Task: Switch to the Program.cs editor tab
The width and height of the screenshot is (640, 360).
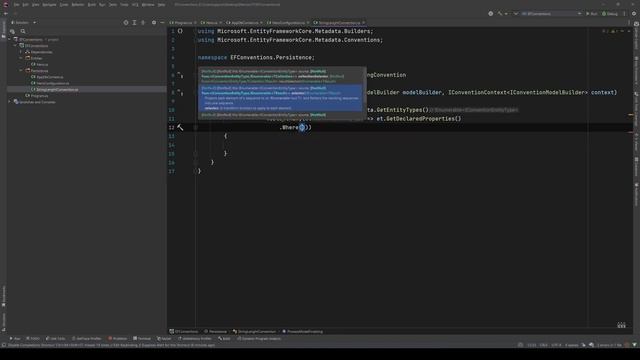Action: point(181,23)
